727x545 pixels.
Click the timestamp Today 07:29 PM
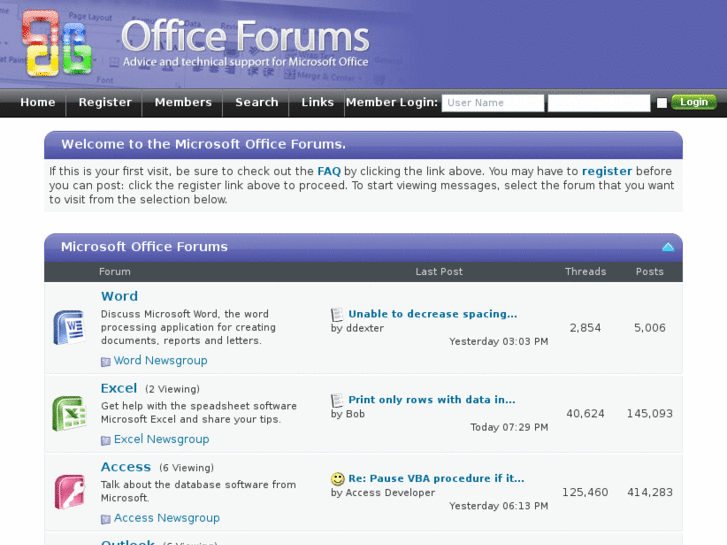tap(509, 427)
